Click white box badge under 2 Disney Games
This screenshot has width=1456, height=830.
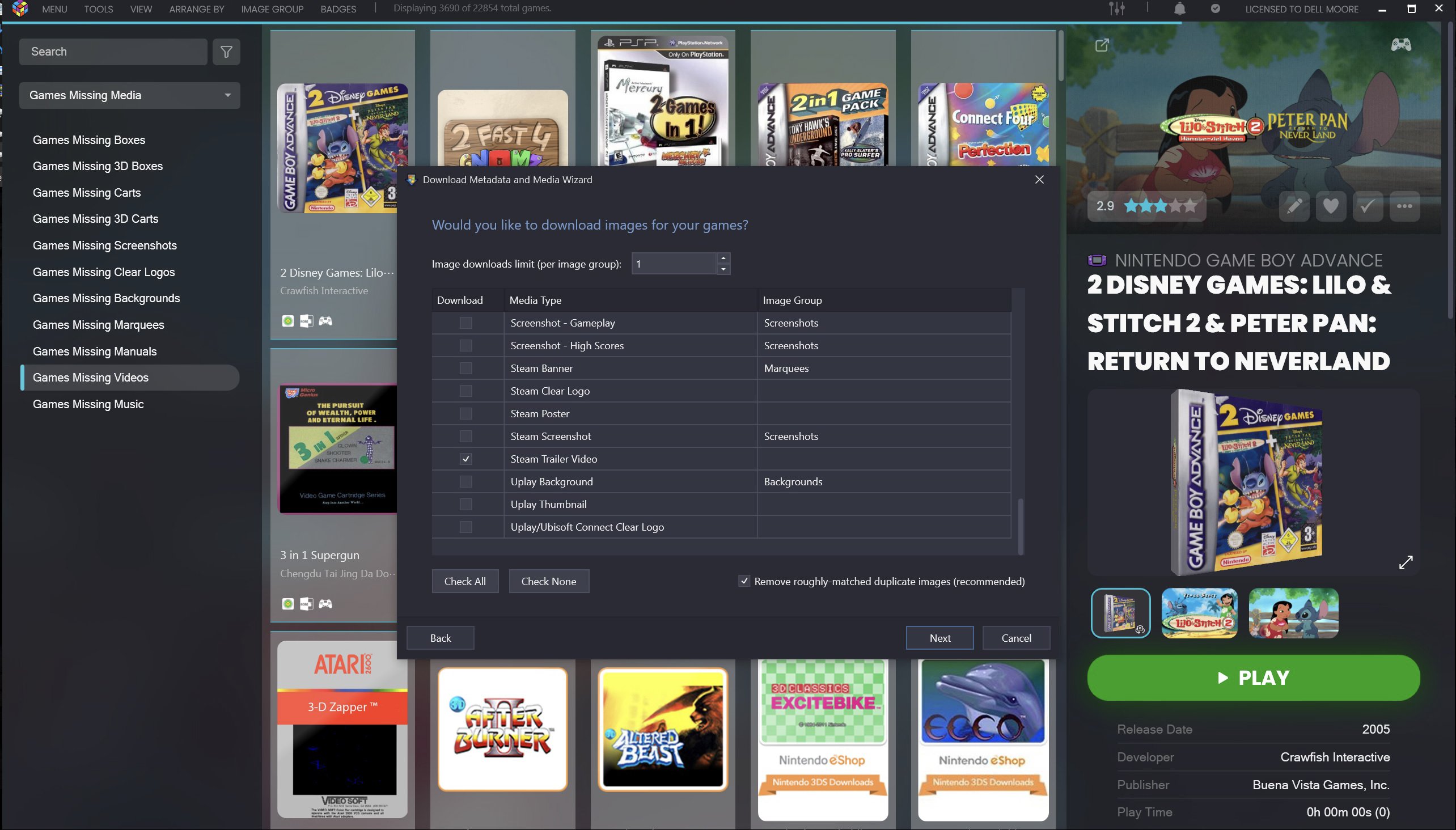click(x=307, y=321)
